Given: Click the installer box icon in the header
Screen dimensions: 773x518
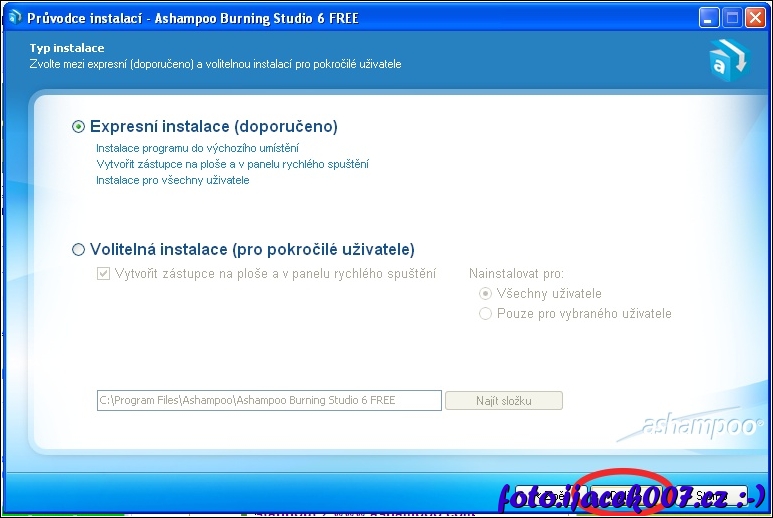Looking at the screenshot, I should point(727,60).
